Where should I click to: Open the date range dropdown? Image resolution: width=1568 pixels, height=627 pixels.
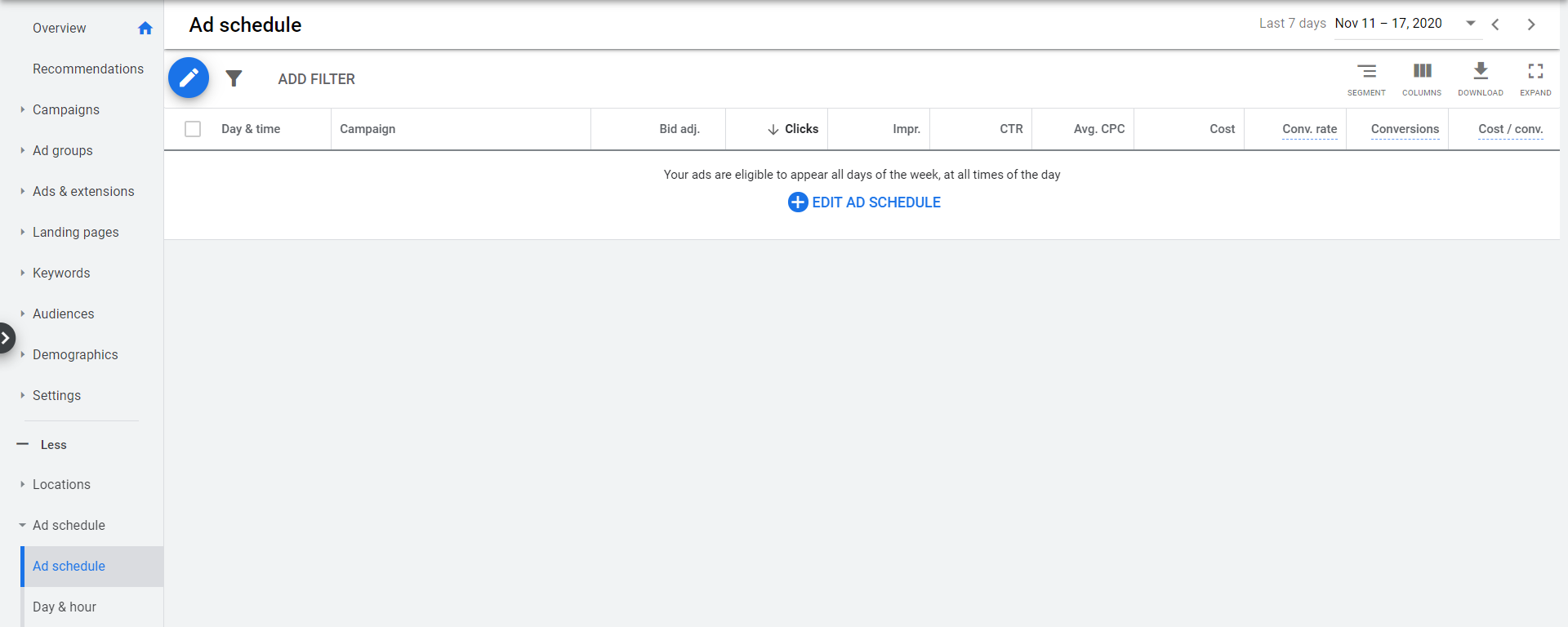click(1470, 24)
